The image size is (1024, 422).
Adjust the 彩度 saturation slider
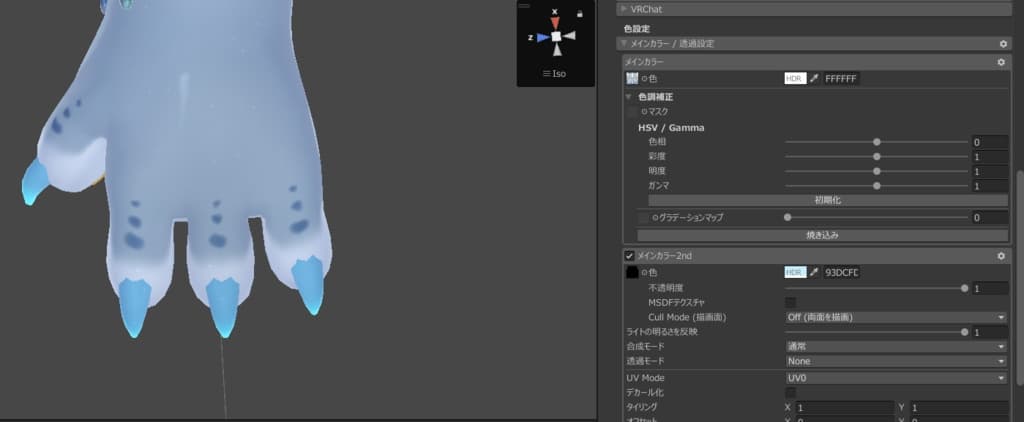click(x=876, y=157)
